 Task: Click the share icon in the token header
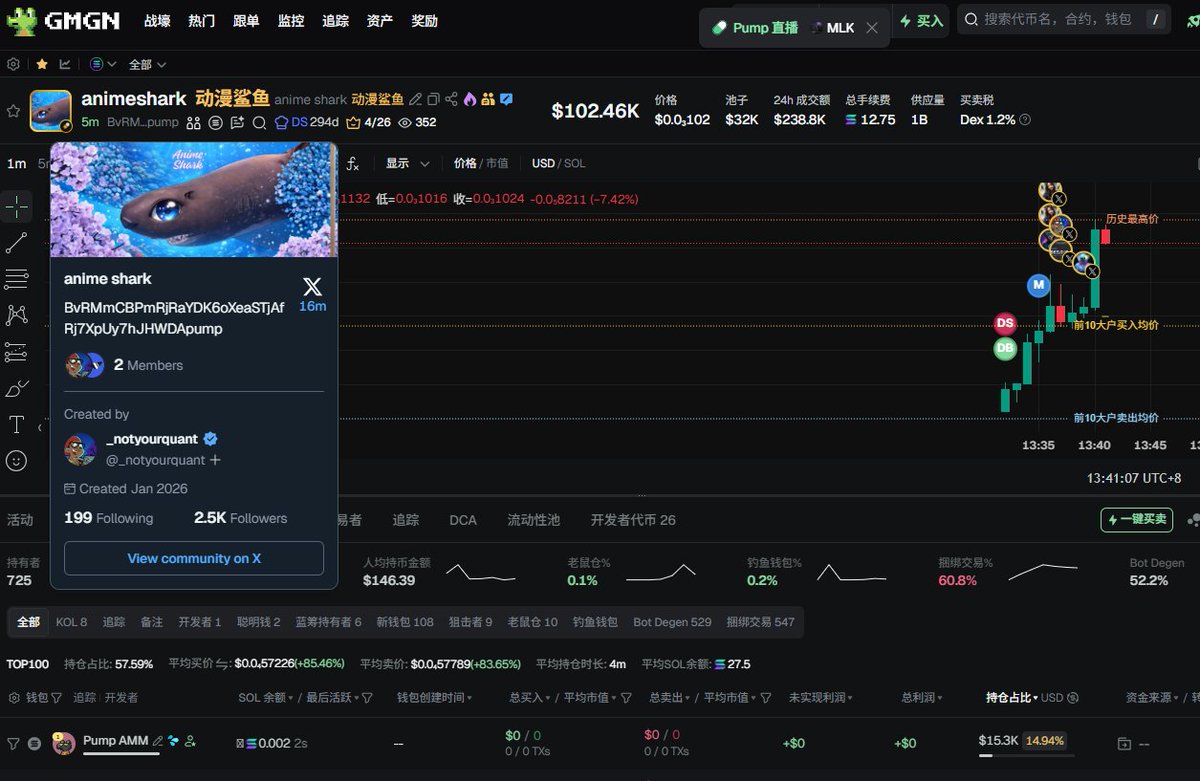(451, 99)
